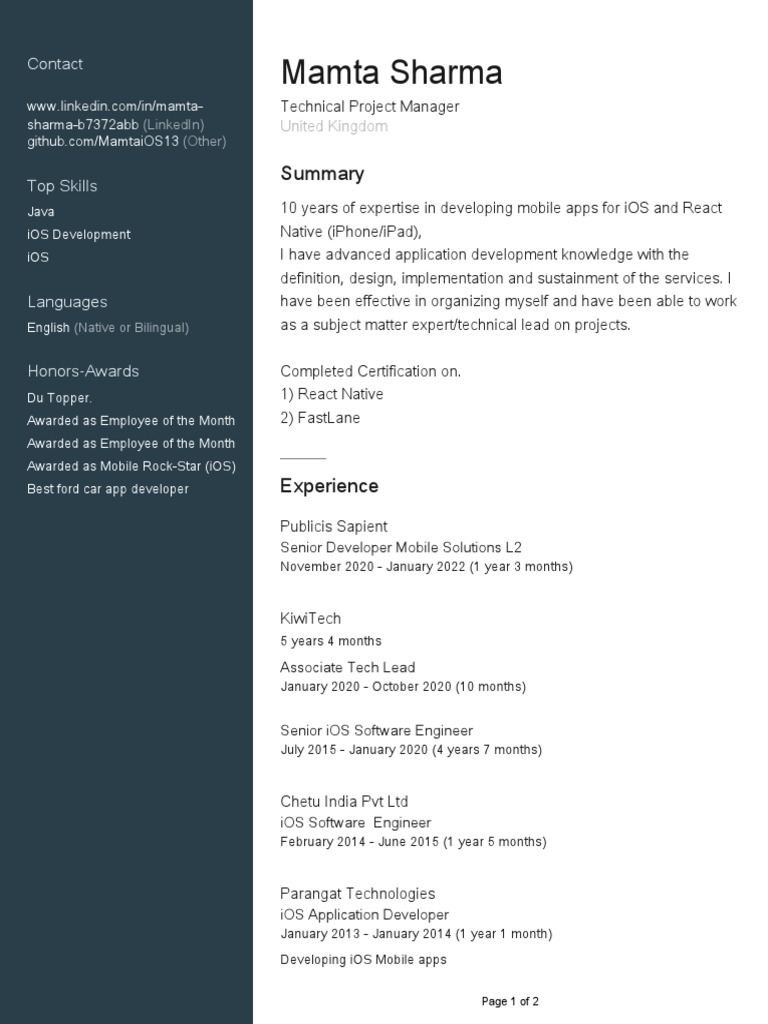Select the Du Topper award

click(x=59, y=398)
